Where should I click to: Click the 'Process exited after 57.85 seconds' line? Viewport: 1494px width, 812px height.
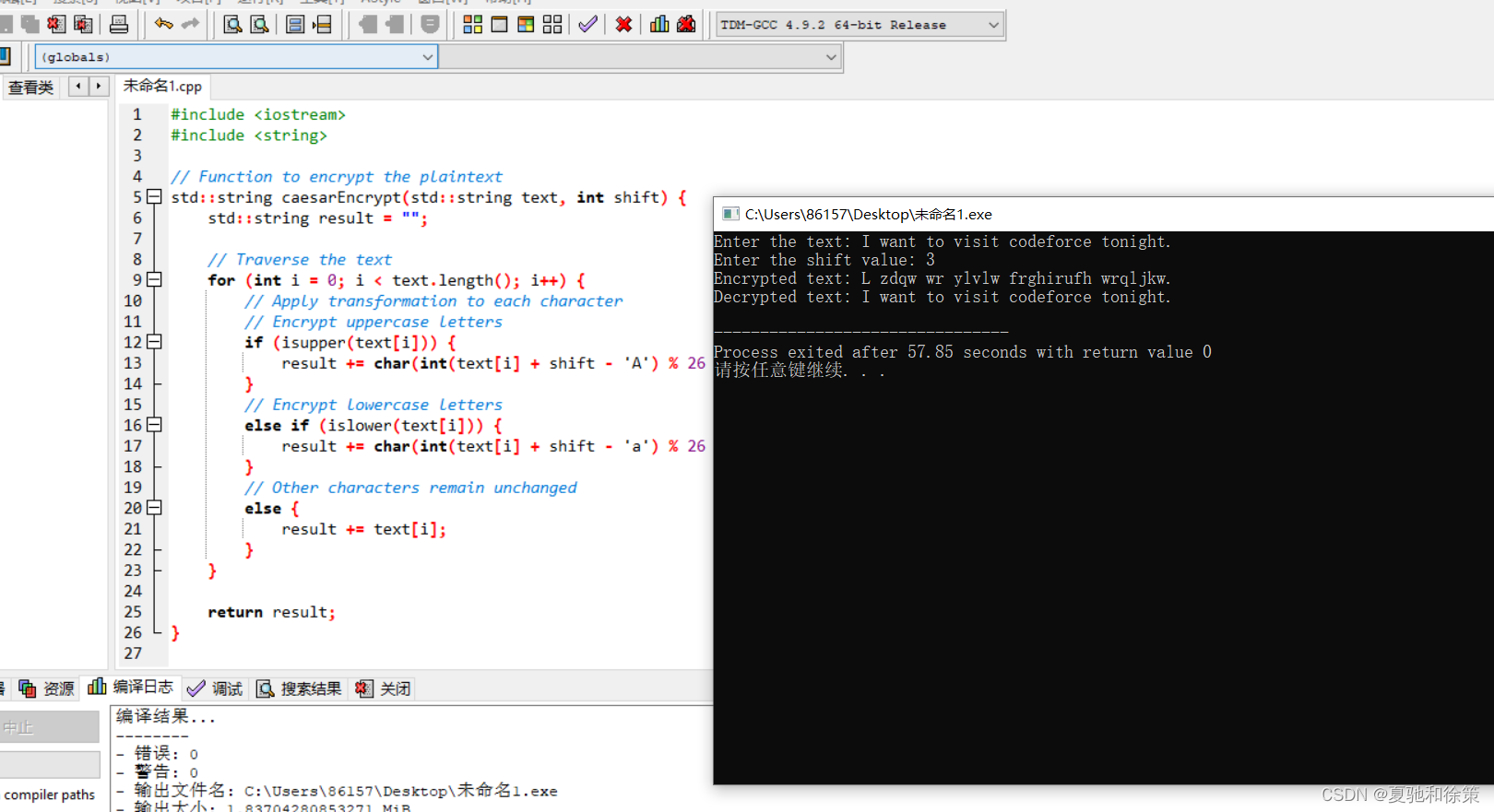tap(963, 352)
